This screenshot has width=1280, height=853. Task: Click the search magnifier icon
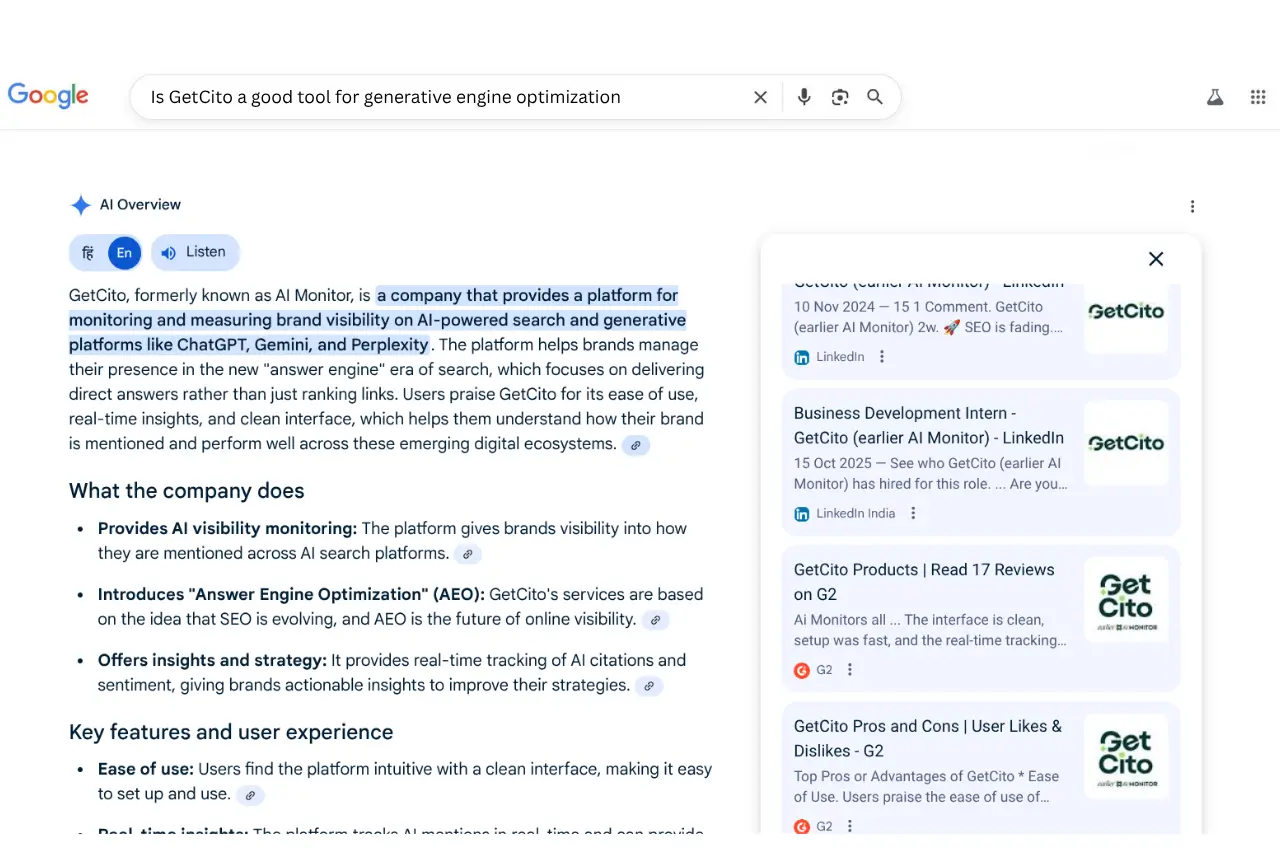(x=874, y=96)
